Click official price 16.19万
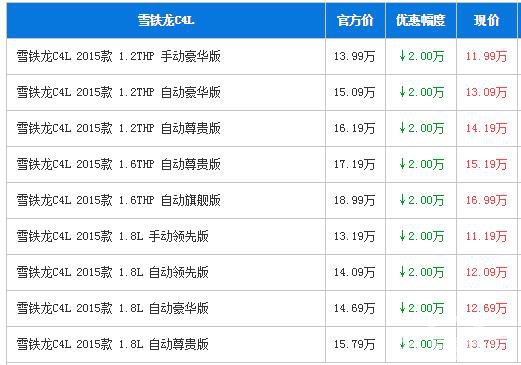 354,128
